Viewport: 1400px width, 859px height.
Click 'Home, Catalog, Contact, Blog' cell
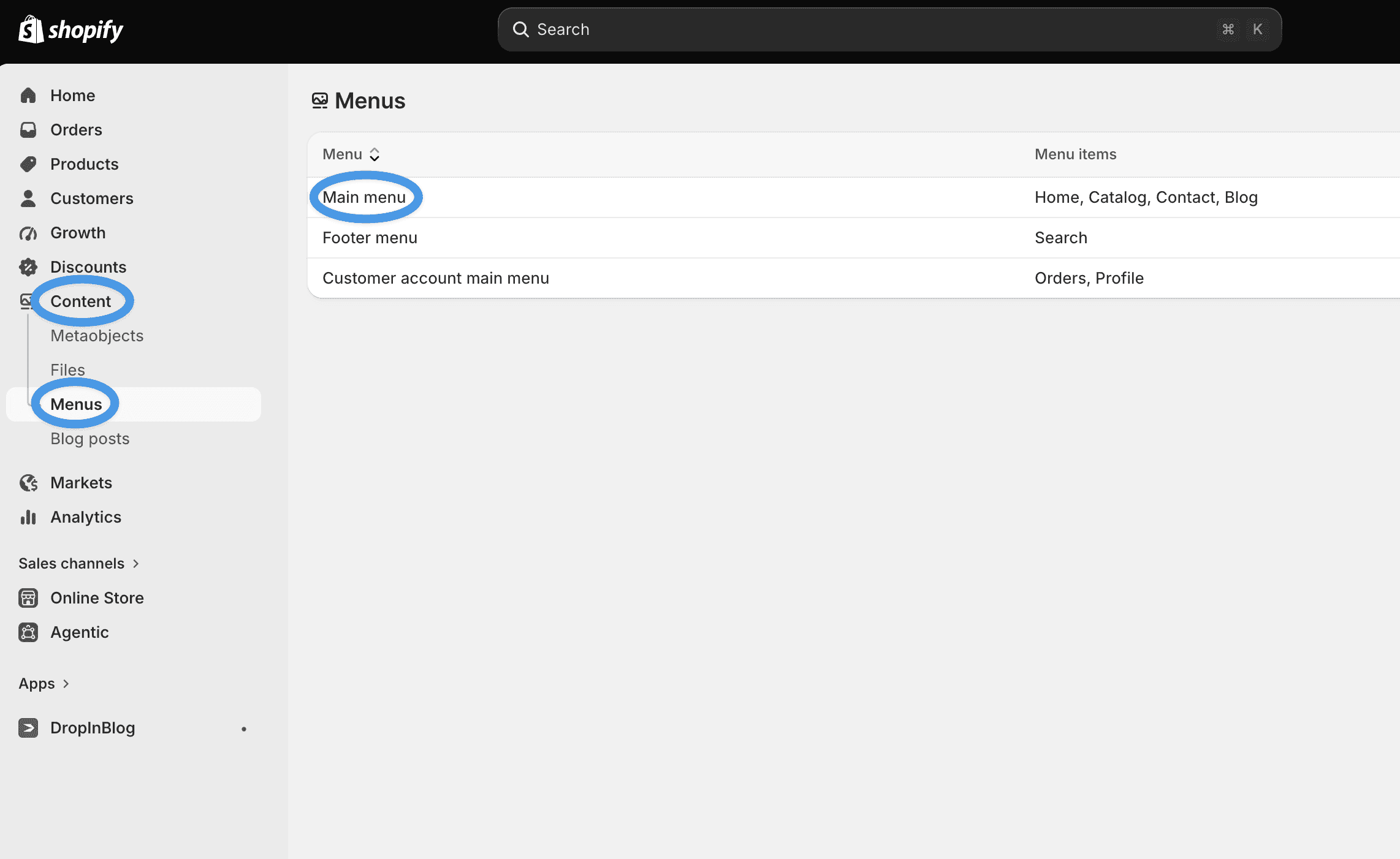pos(1146,197)
